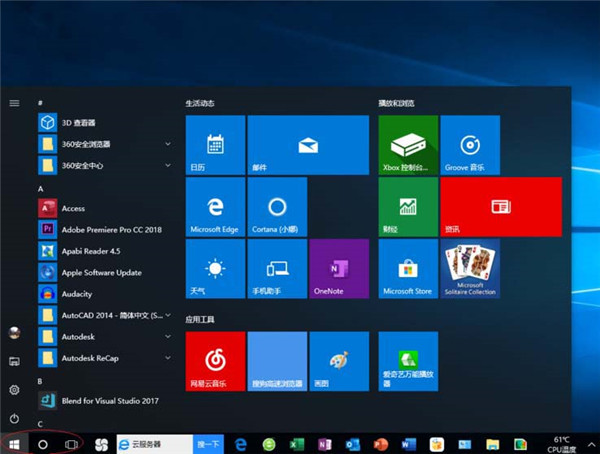Screen dimensions: 600x454
Task: Launch the Microsoft Store tile
Action: [x=407, y=268]
